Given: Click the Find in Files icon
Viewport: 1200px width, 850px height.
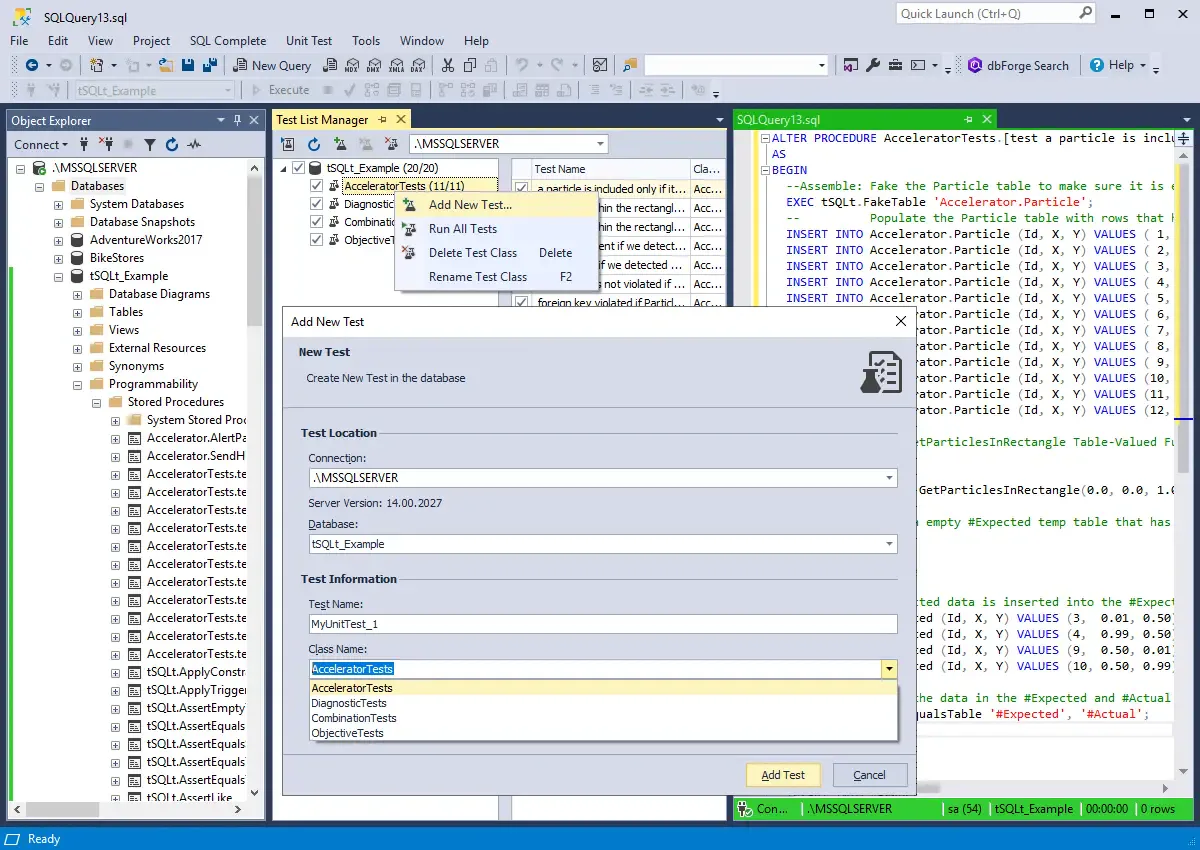Looking at the screenshot, I should tap(629, 65).
